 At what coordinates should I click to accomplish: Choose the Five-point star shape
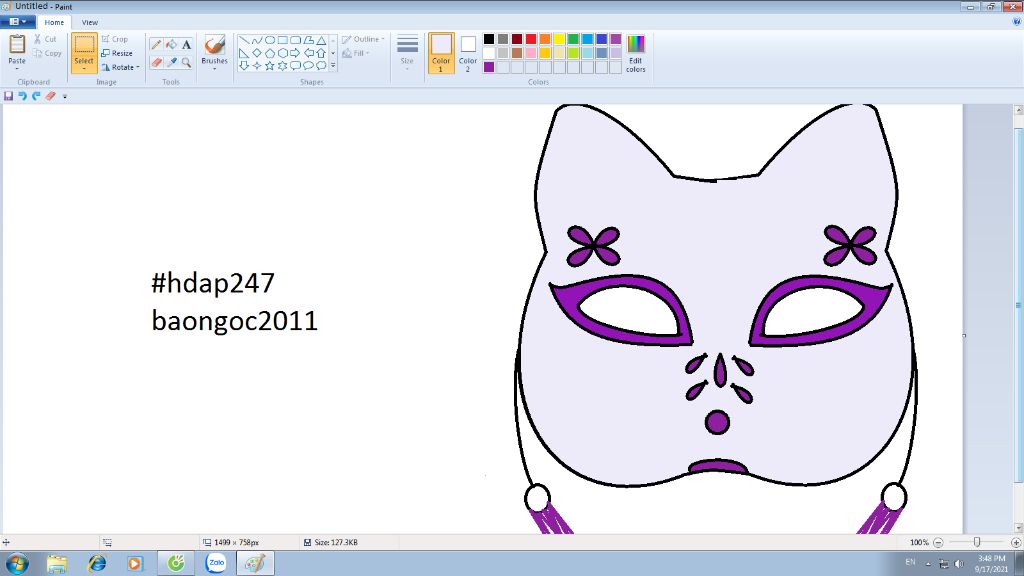[269, 65]
